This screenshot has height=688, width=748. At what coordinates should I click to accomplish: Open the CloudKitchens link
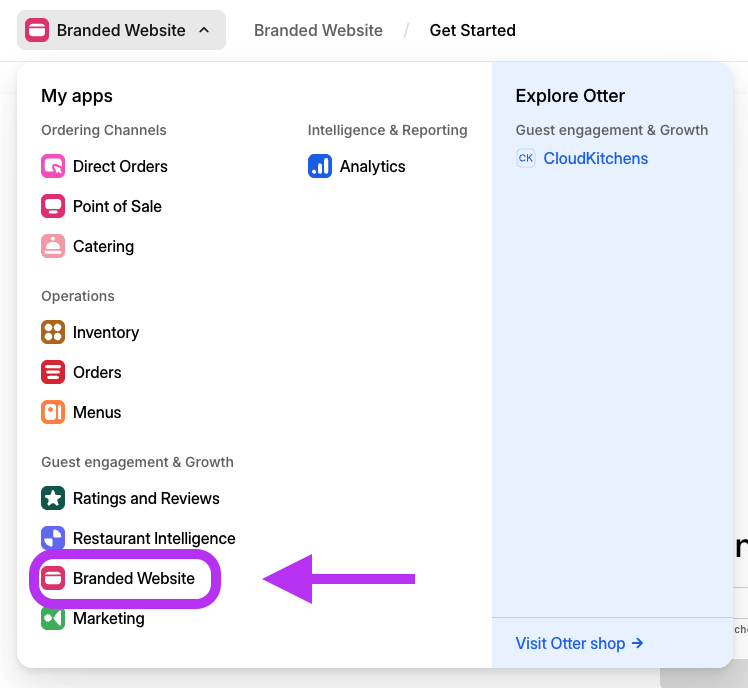point(595,158)
